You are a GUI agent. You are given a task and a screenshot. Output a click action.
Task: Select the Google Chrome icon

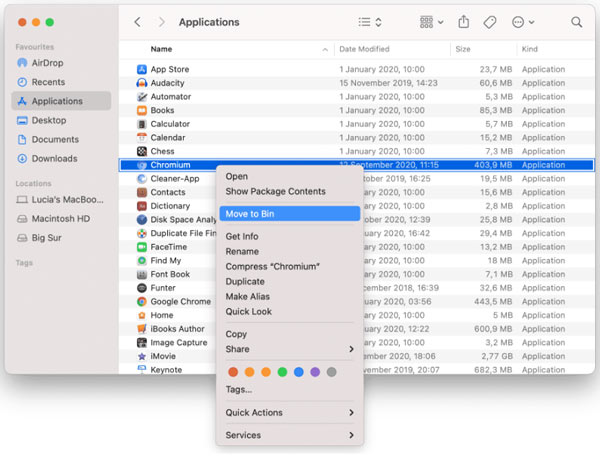click(x=142, y=302)
